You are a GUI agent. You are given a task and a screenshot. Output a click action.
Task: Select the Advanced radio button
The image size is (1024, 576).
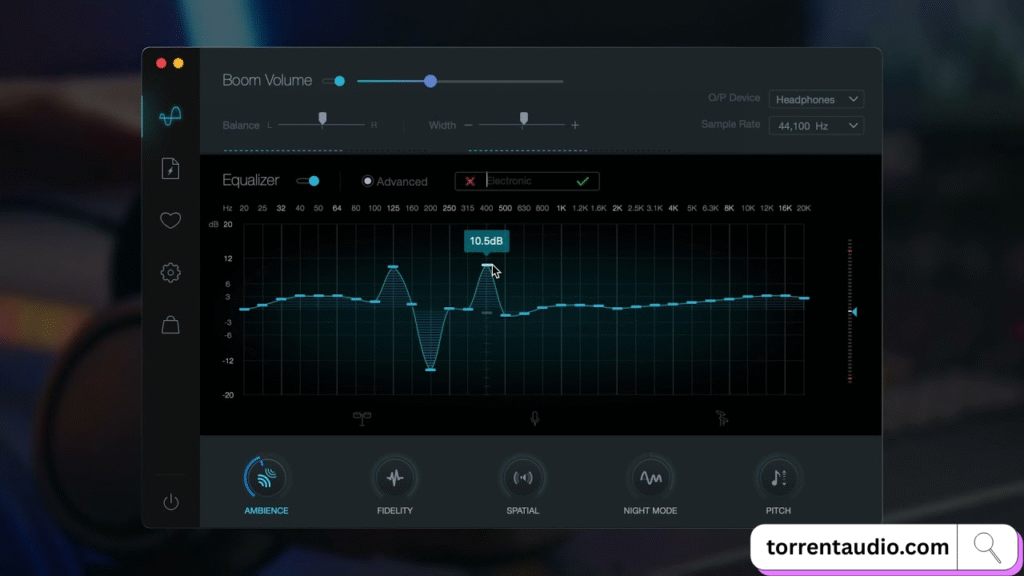368,181
